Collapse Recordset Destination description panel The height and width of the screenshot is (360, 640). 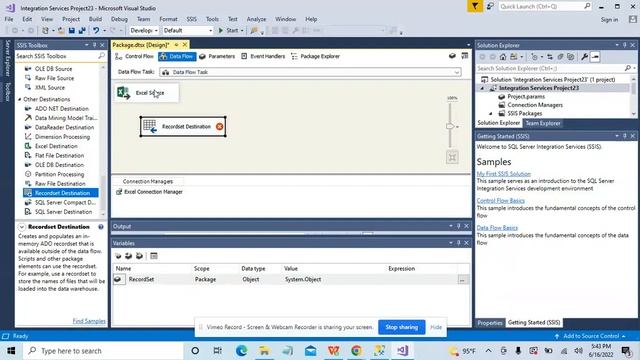point(22,227)
